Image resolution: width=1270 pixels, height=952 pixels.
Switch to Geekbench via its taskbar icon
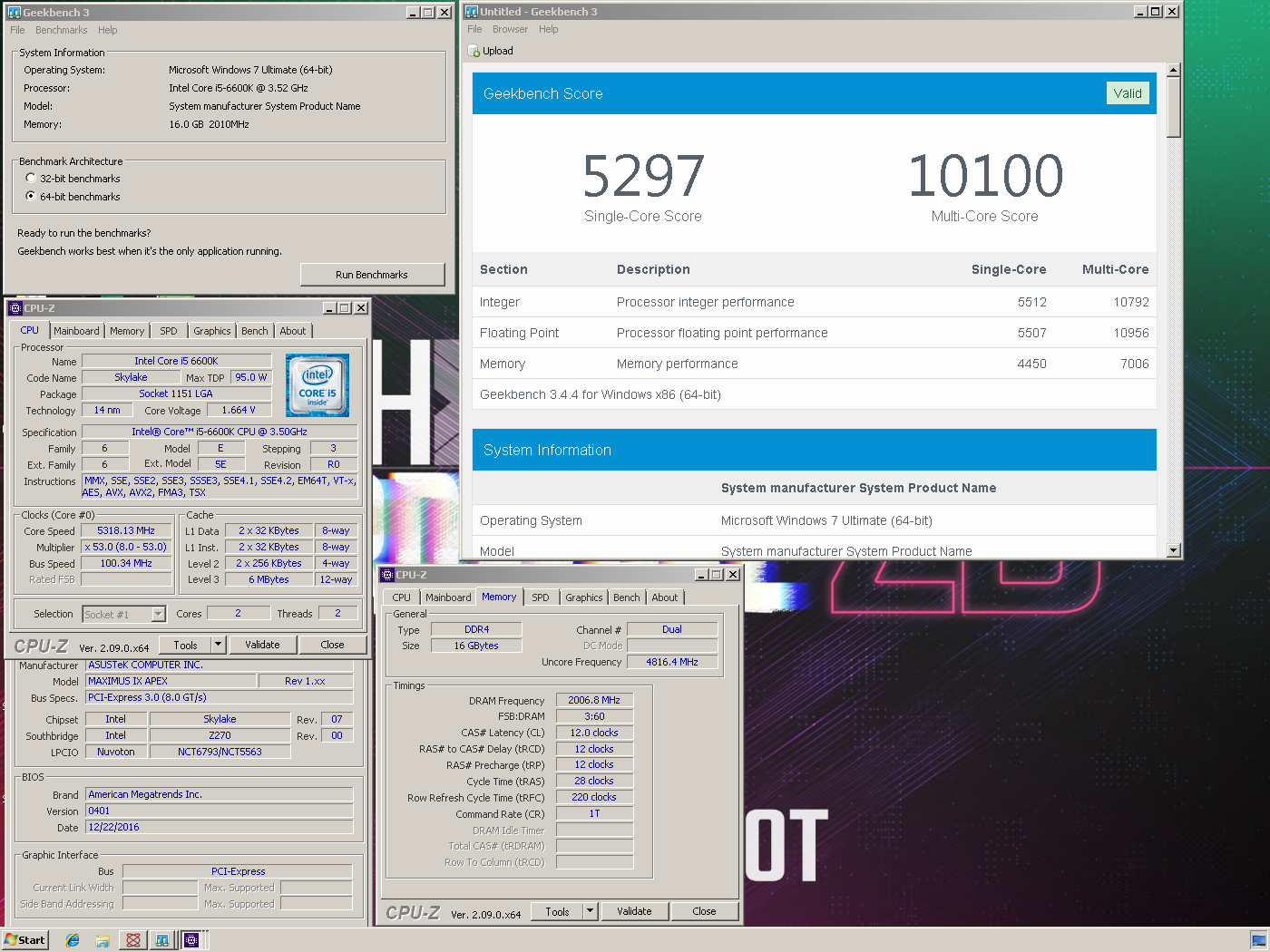pos(161,940)
